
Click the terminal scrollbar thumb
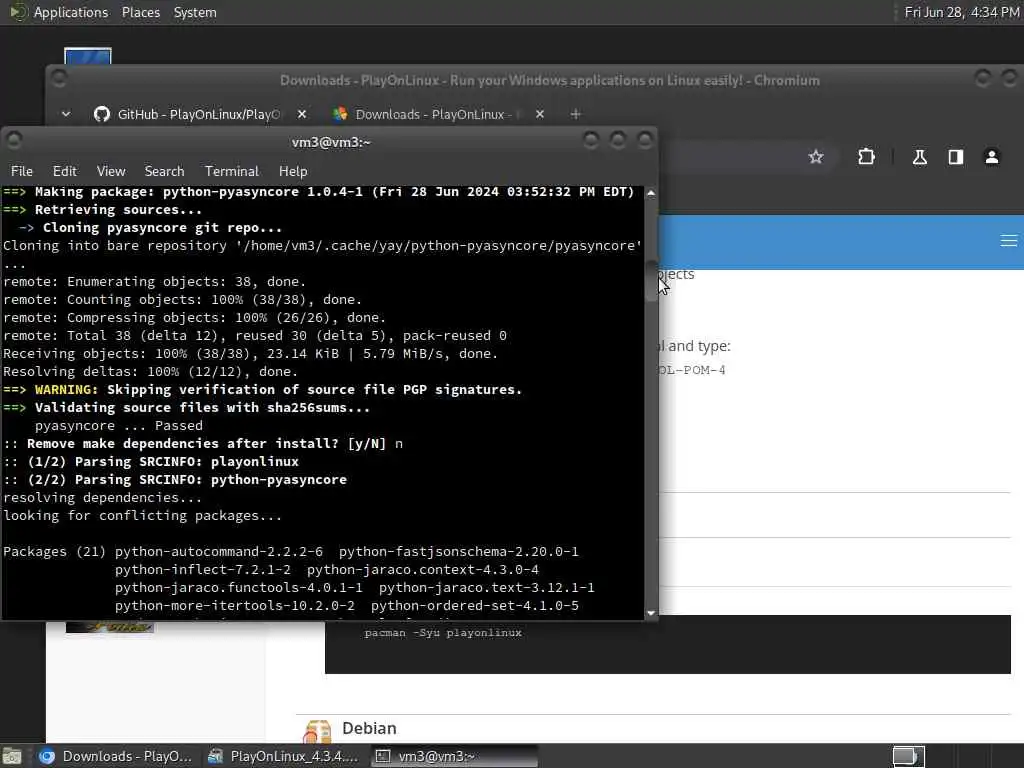click(650, 281)
